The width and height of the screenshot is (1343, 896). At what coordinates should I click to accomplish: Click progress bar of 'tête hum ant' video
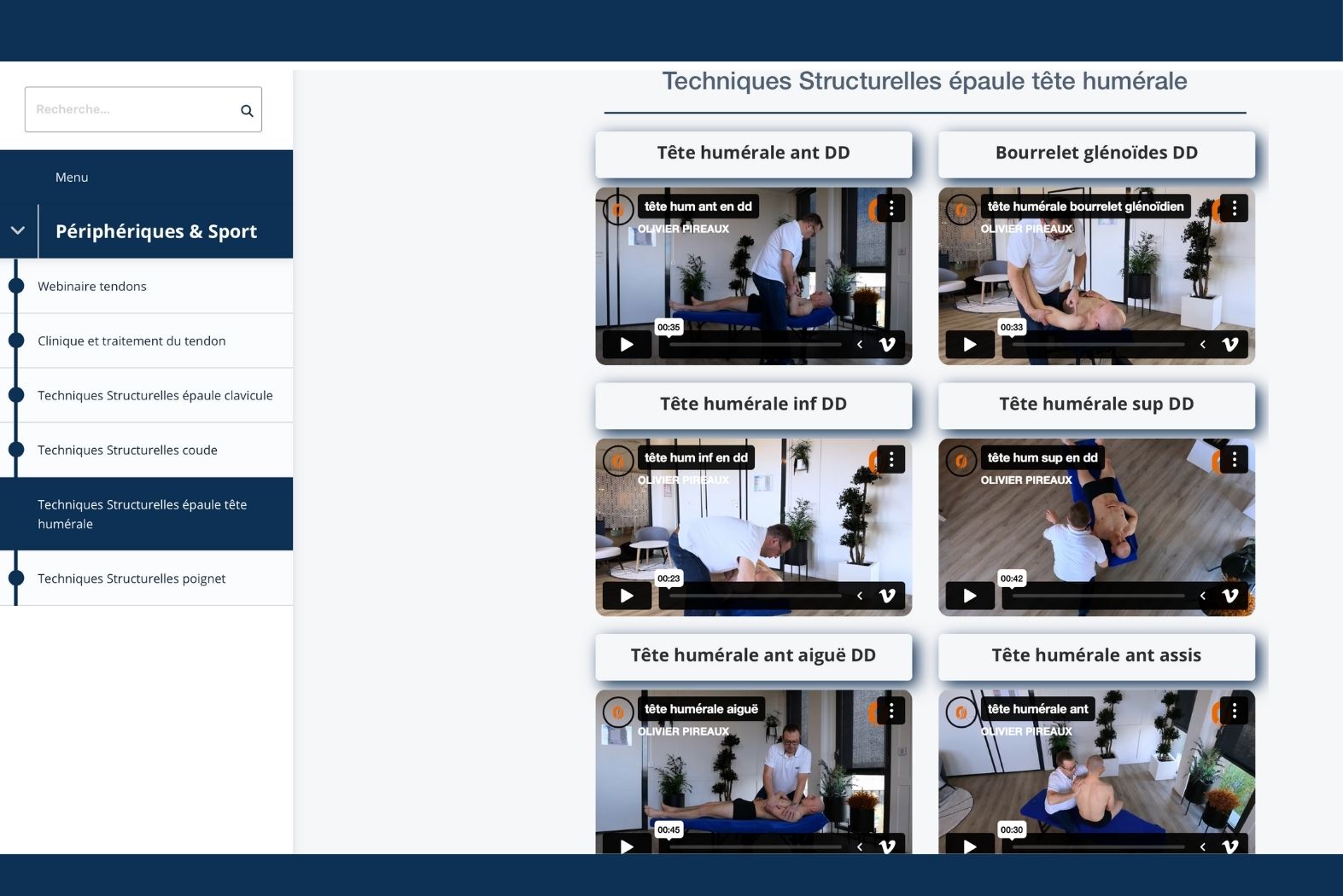[x=755, y=345]
